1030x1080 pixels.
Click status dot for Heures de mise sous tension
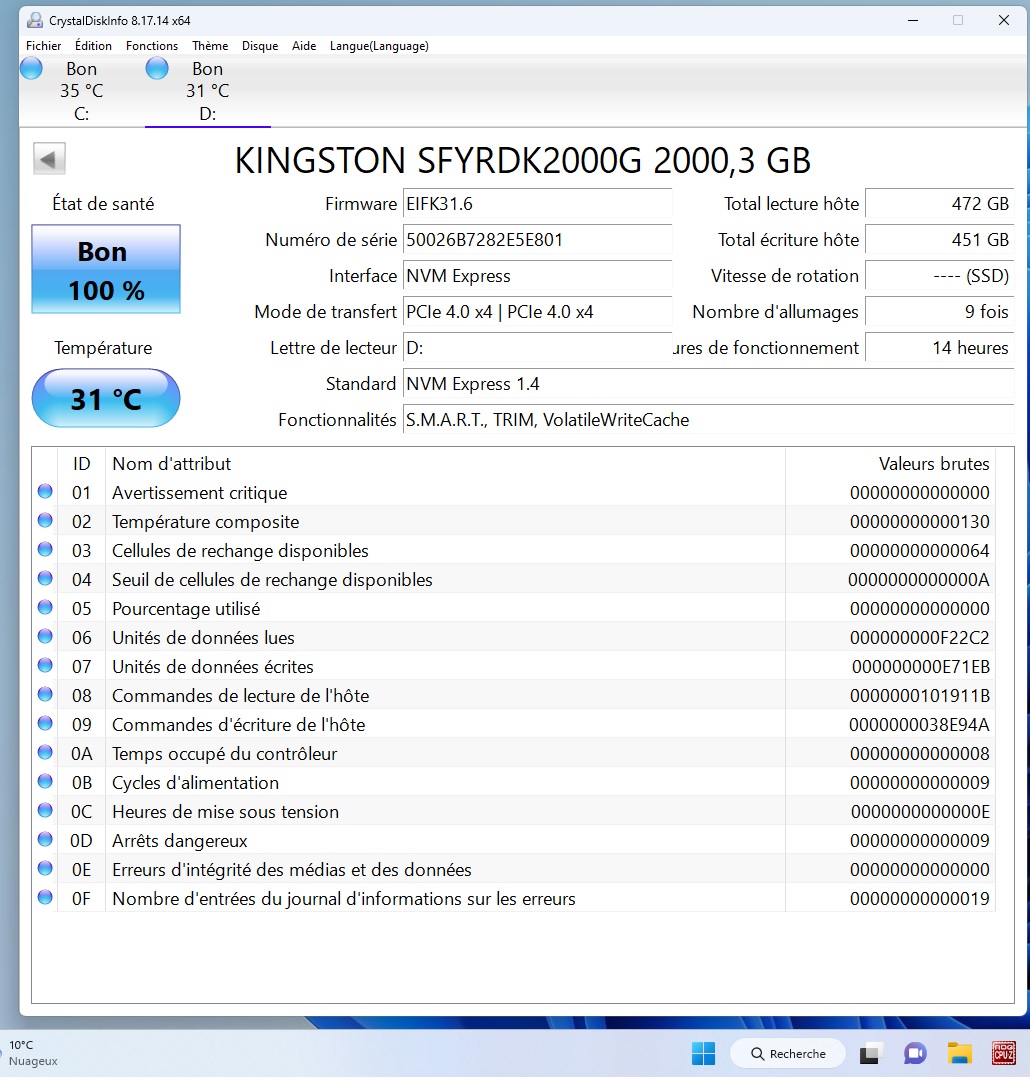click(45, 811)
